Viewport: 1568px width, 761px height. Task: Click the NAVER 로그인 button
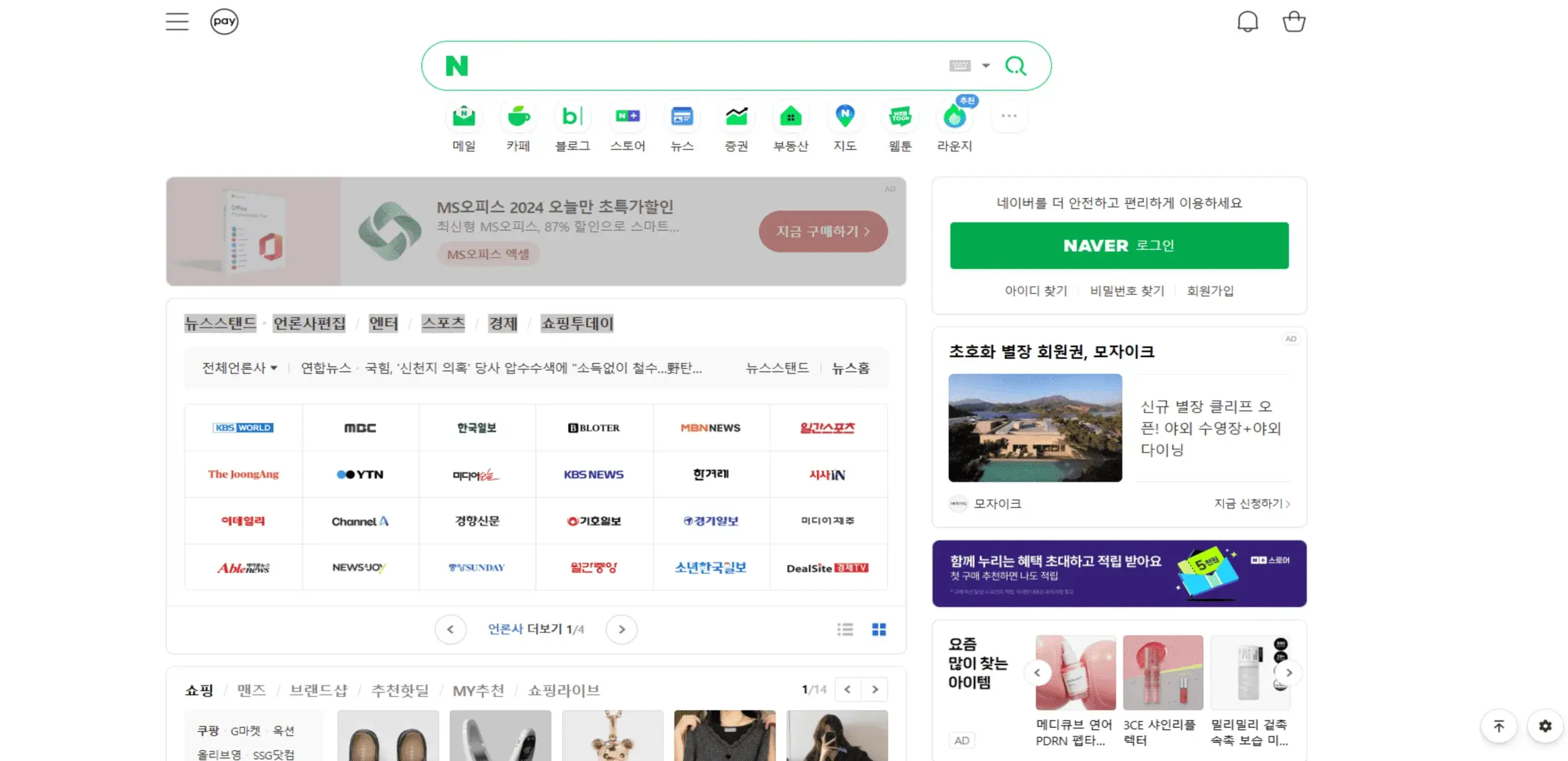(x=1119, y=245)
